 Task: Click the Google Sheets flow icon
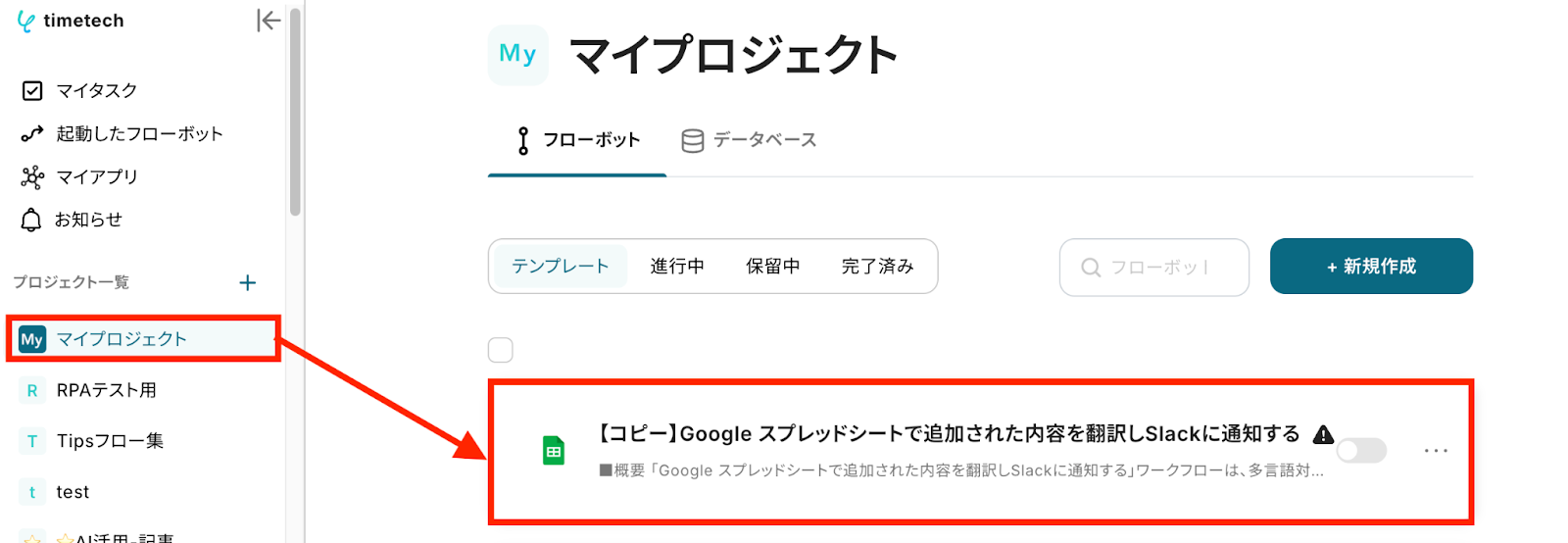pos(554,451)
